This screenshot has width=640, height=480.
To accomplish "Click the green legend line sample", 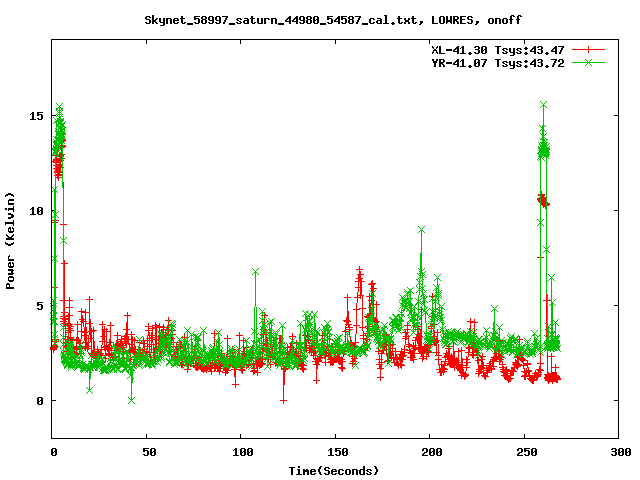I will coord(588,62).
